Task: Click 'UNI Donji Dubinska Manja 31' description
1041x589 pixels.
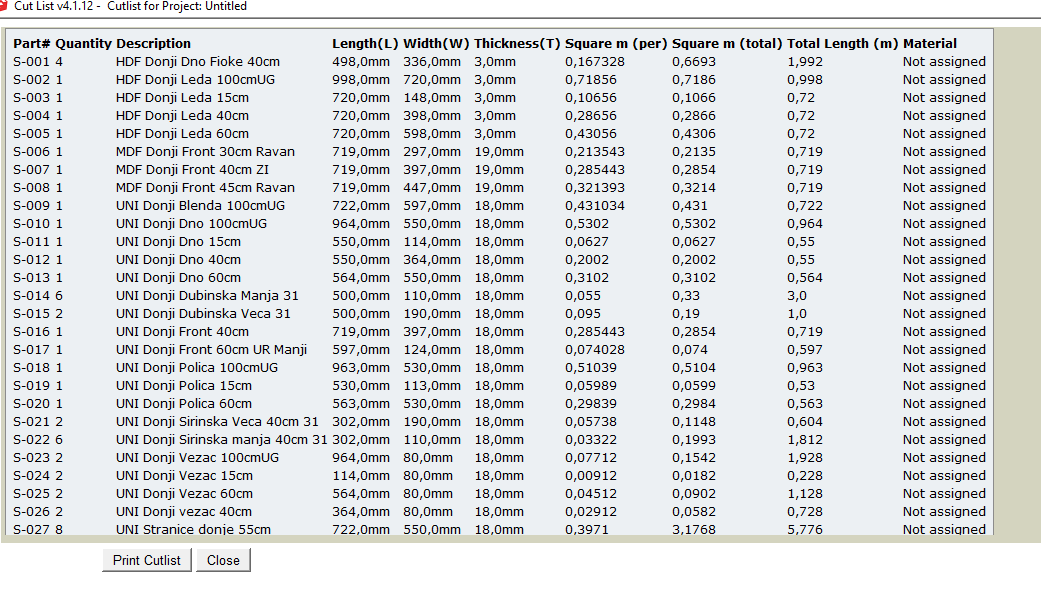Action: (207, 295)
